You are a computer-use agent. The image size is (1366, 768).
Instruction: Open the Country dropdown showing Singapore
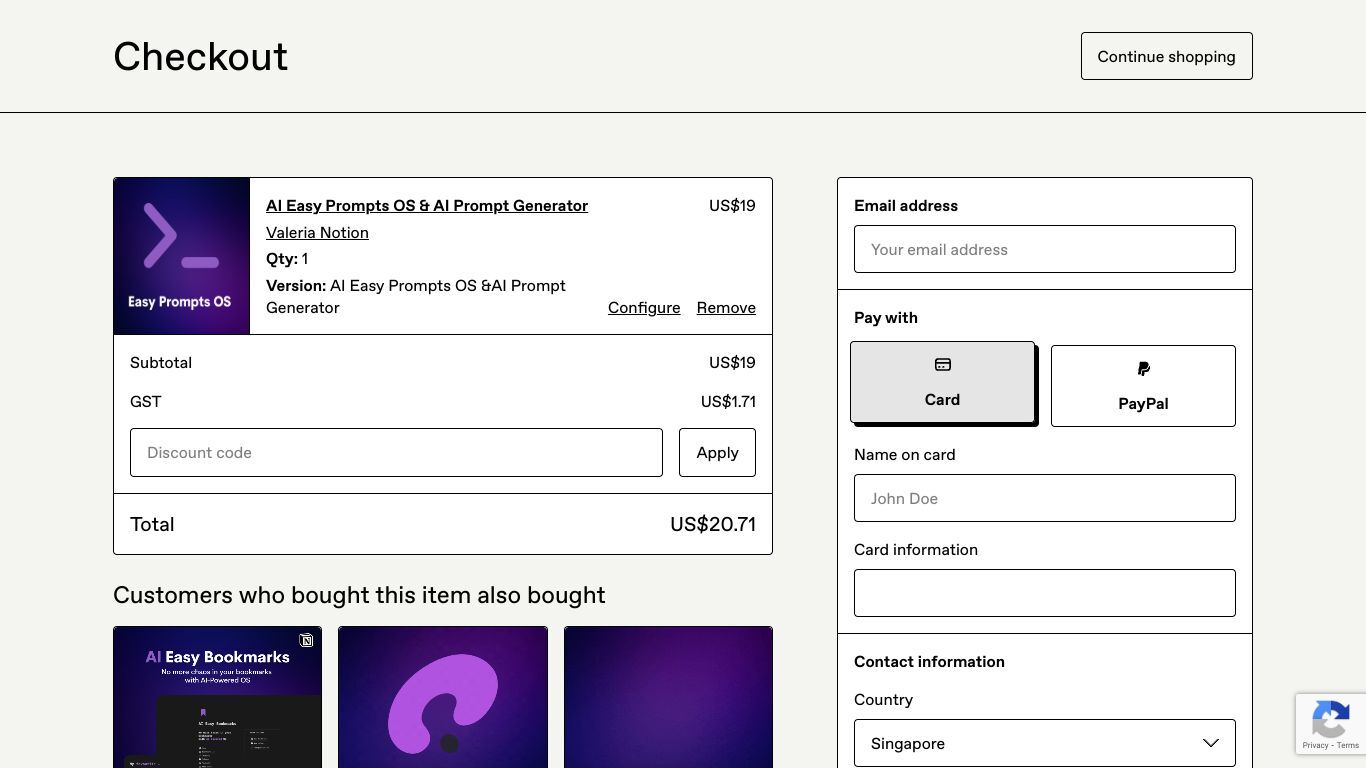(1044, 743)
